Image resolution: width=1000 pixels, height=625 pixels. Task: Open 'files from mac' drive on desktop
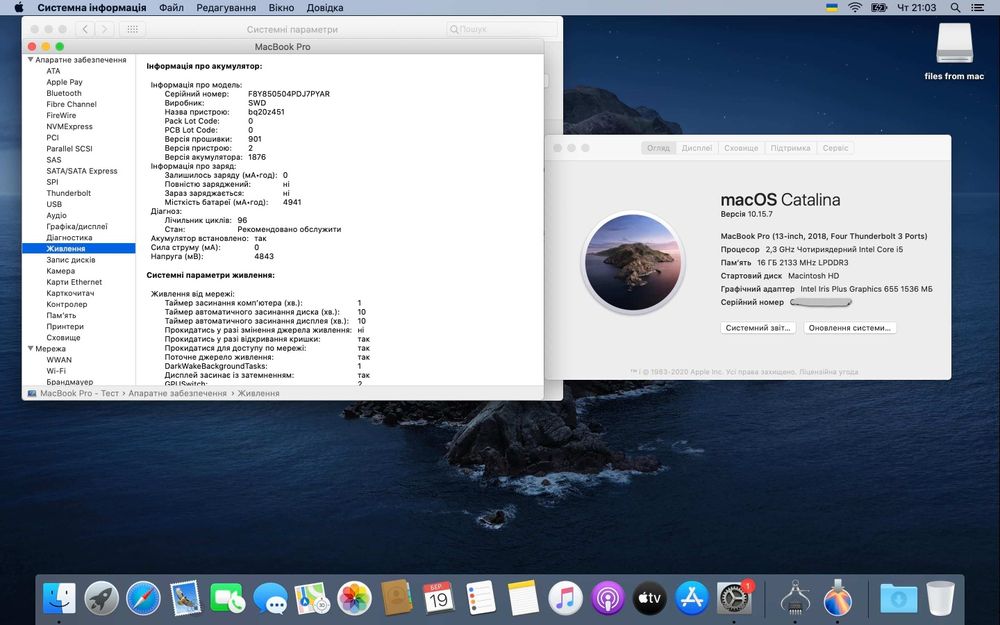pyautogui.click(x=954, y=51)
